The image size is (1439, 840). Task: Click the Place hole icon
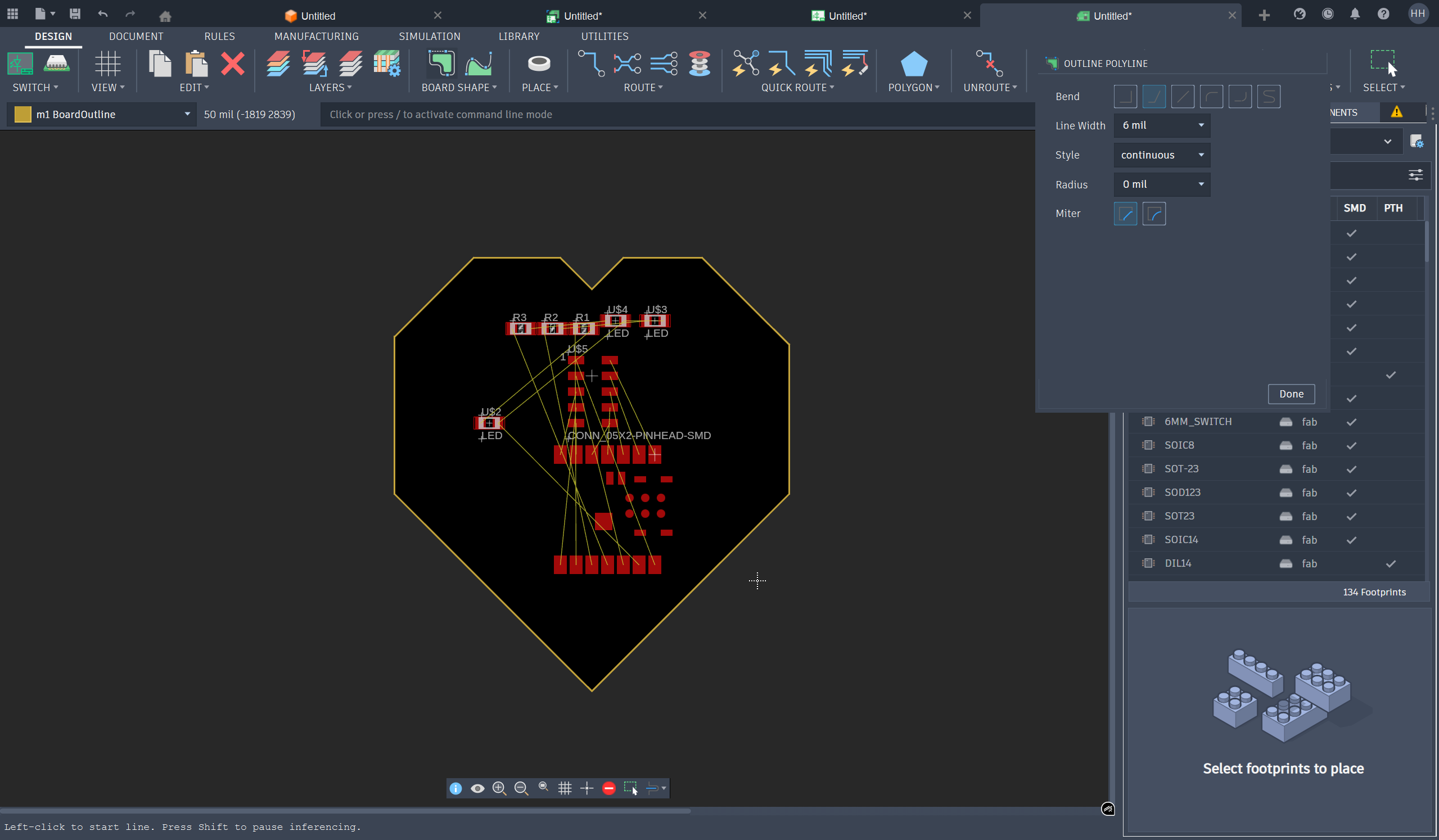click(539, 64)
